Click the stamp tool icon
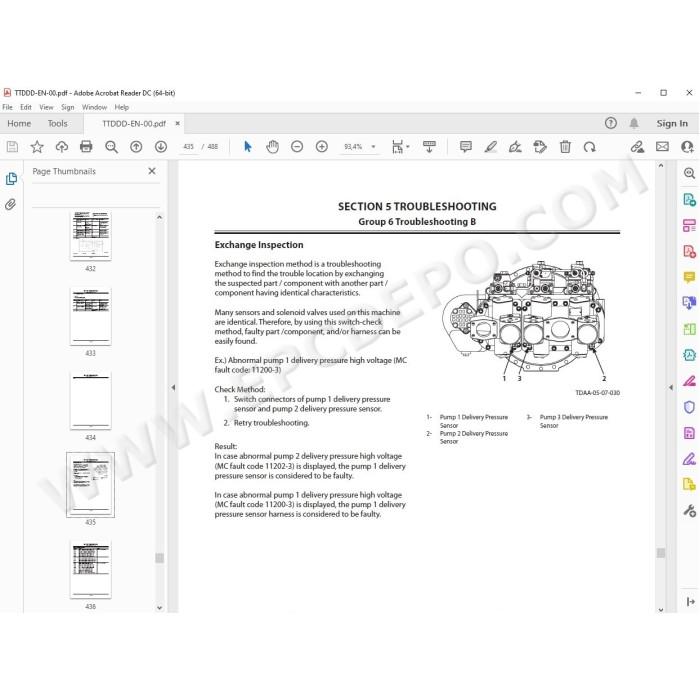The width and height of the screenshot is (700, 700). [x=540, y=146]
